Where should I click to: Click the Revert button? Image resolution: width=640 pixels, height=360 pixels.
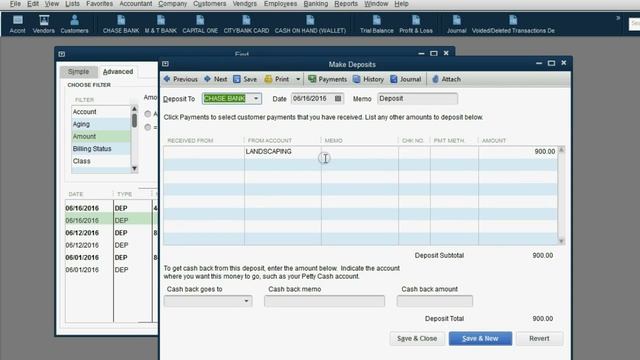pos(539,338)
